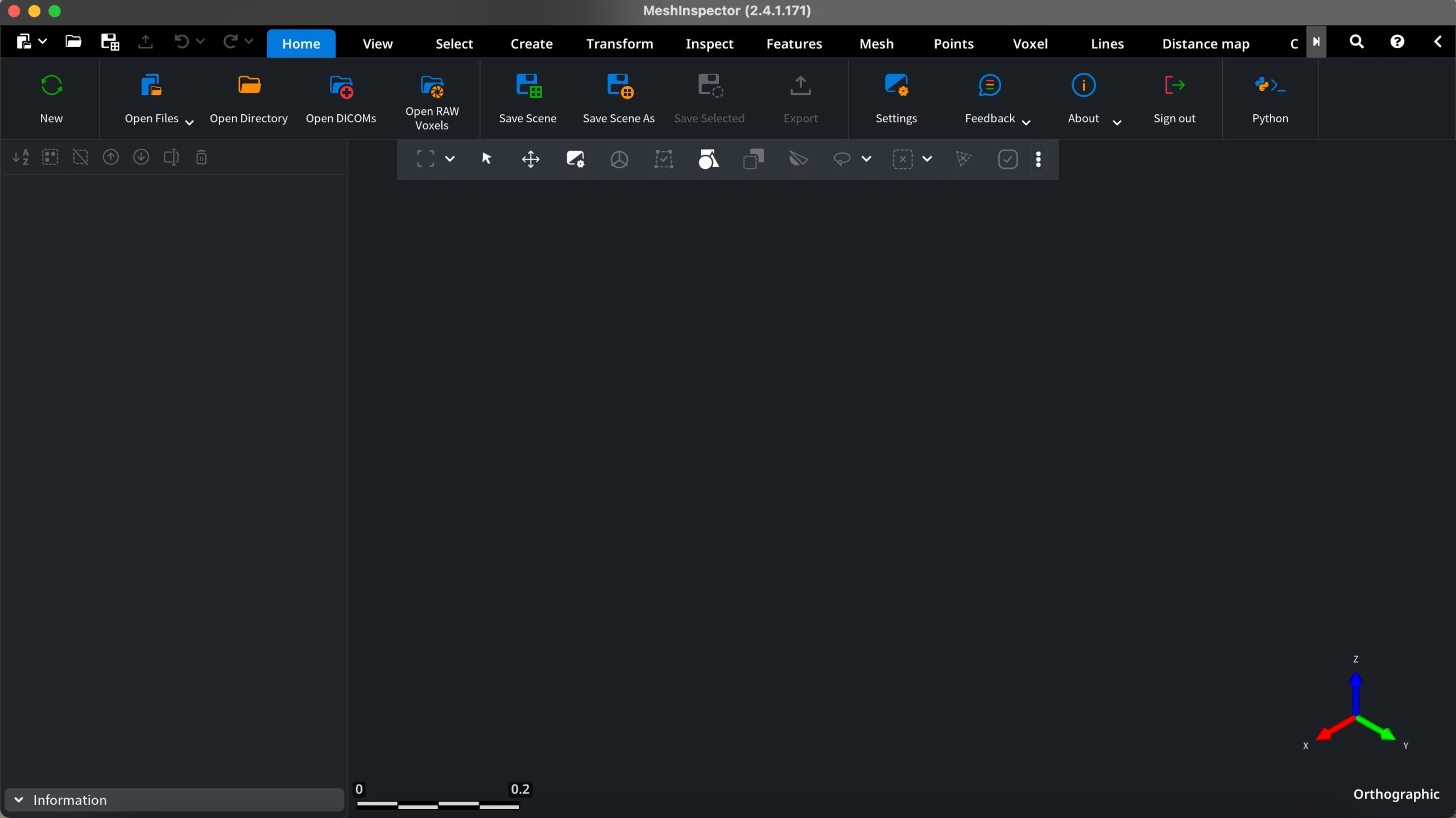Click the search magnifier icon

point(1356,42)
